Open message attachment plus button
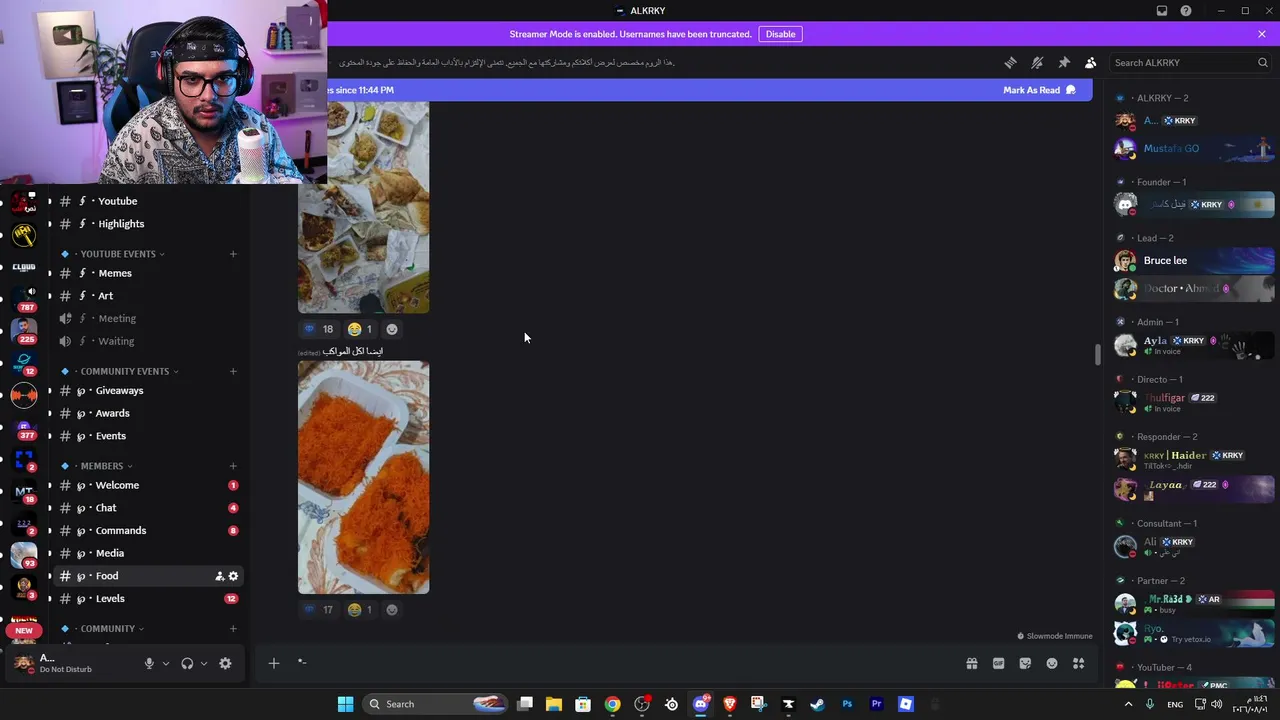 [273, 663]
